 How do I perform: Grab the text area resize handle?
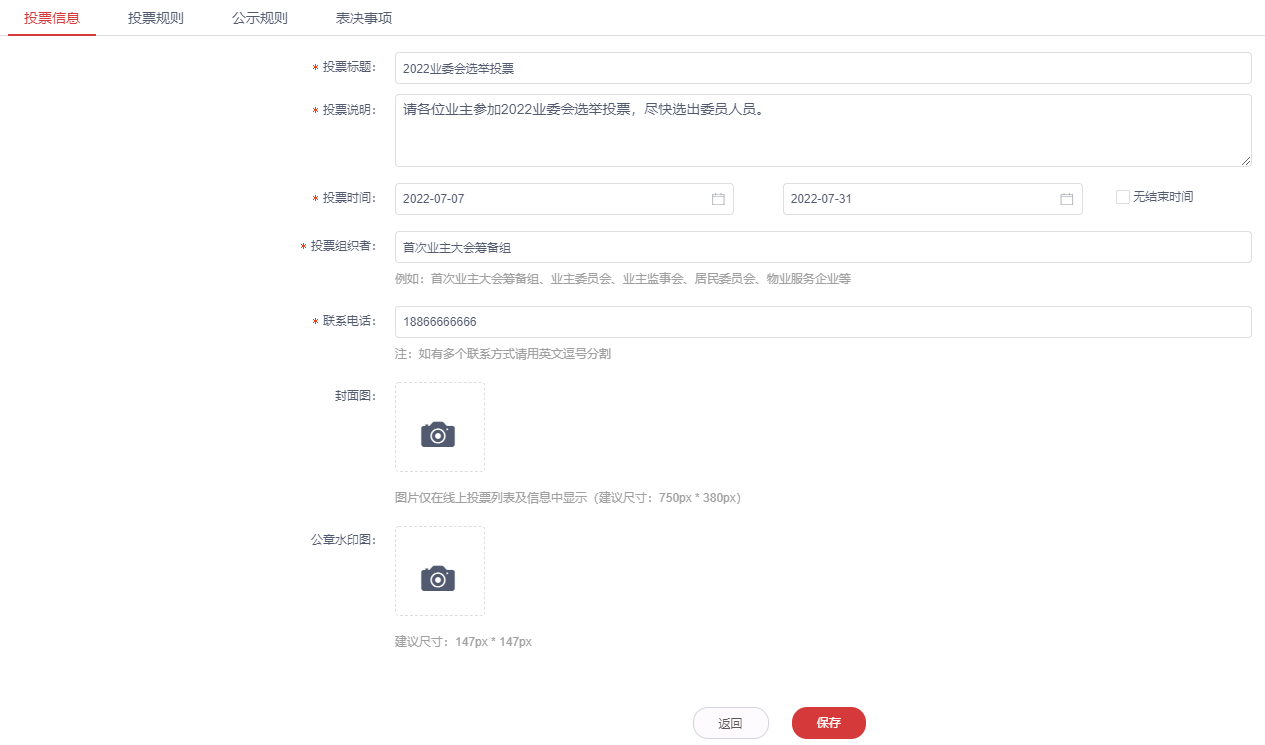click(x=1246, y=161)
